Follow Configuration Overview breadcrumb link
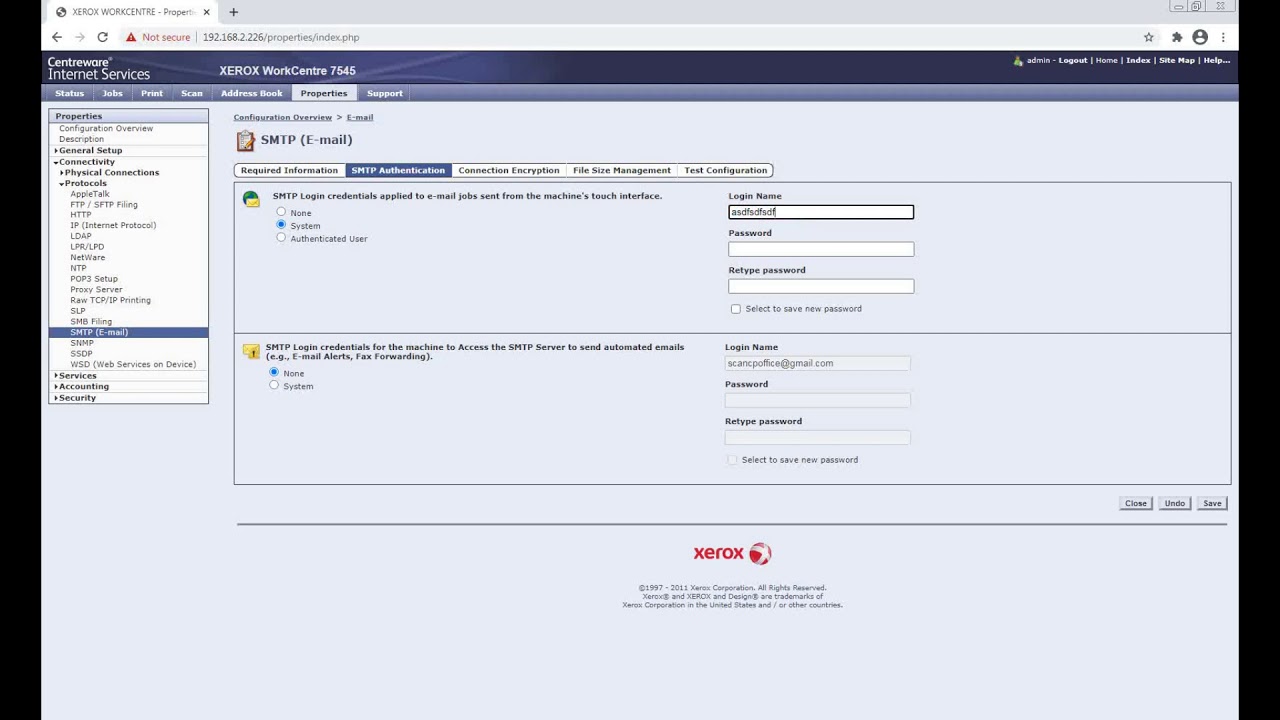Image resolution: width=1280 pixels, height=720 pixels. (x=283, y=117)
